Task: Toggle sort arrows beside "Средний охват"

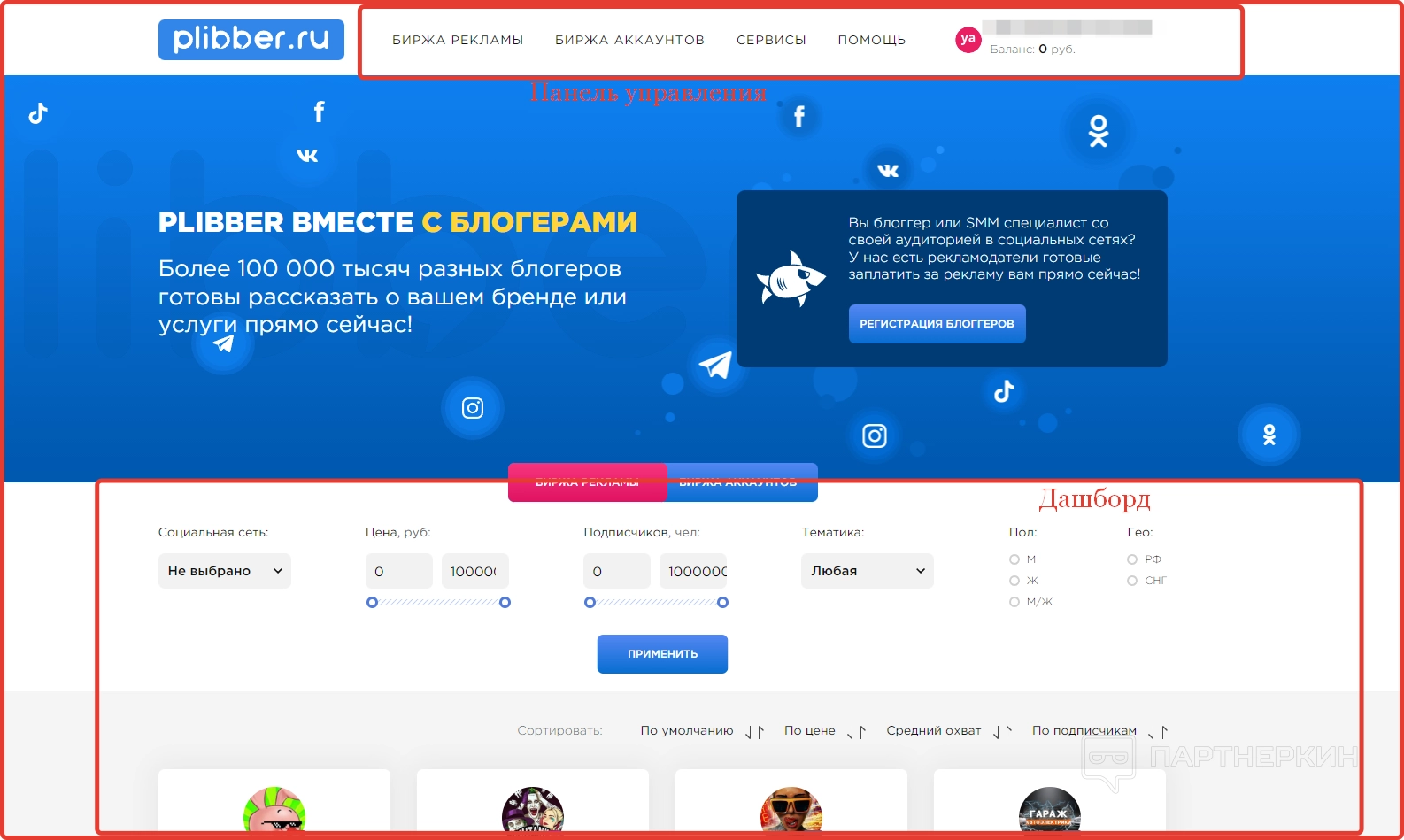Action: 1002,732
